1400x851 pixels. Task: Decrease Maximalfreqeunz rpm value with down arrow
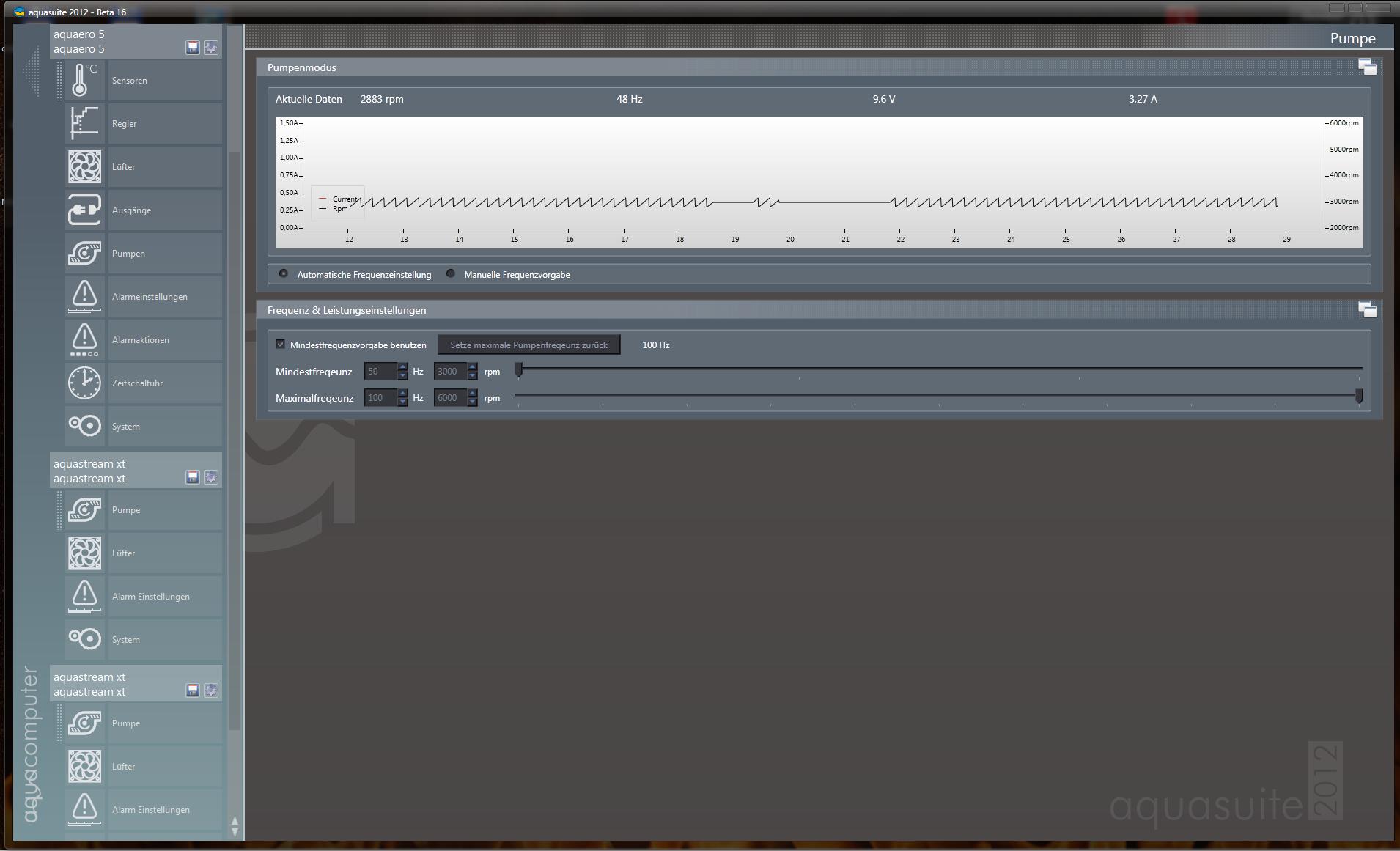pos(472,402)
